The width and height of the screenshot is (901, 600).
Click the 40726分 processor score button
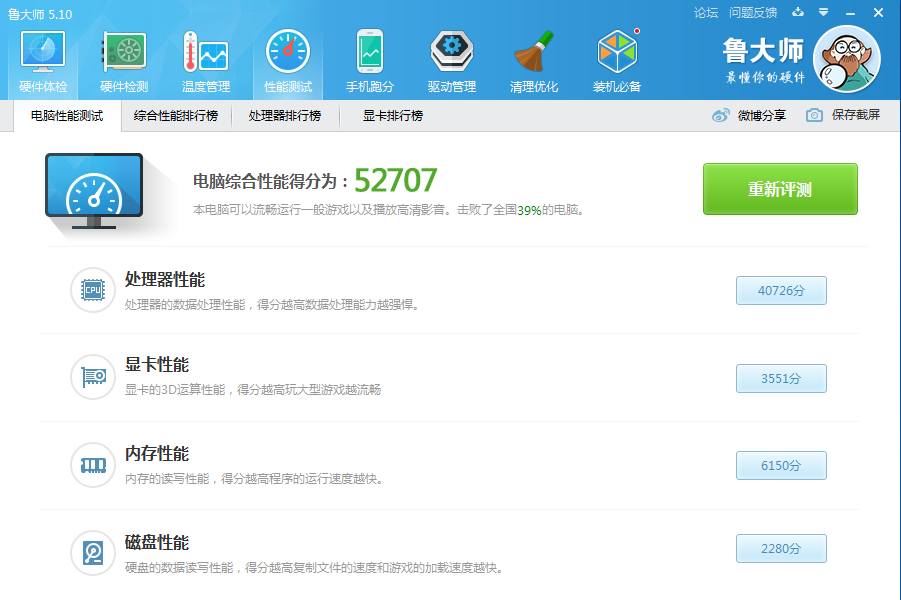(x=781, y=290)
